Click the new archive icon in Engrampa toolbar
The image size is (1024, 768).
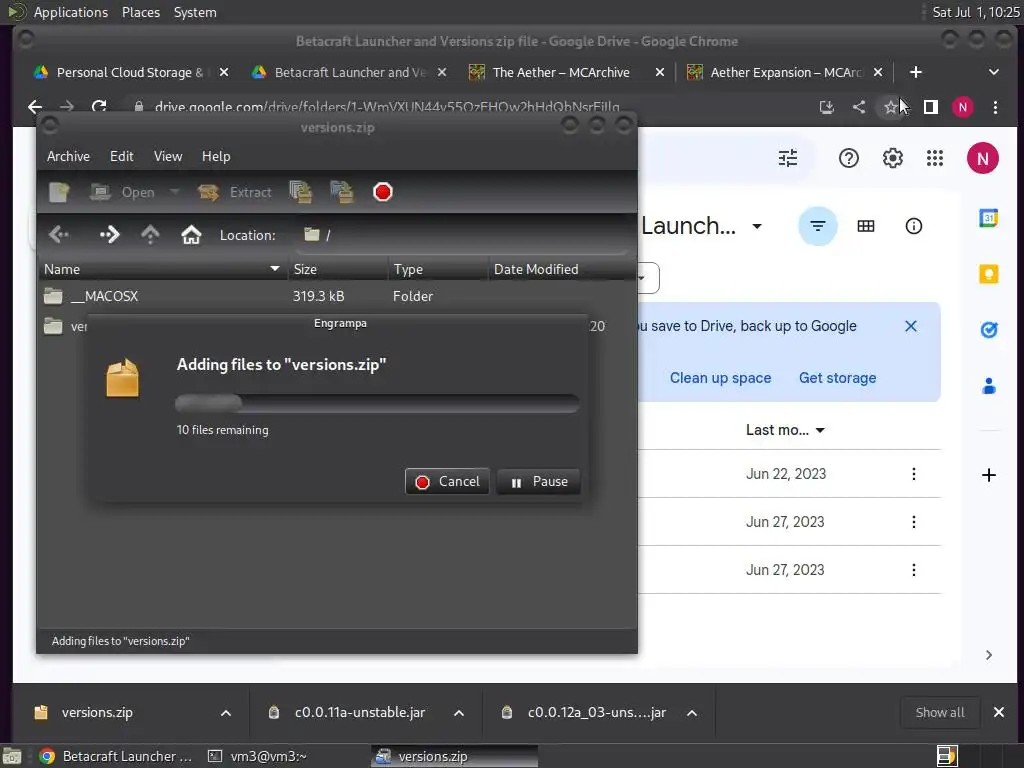[59, 192]
